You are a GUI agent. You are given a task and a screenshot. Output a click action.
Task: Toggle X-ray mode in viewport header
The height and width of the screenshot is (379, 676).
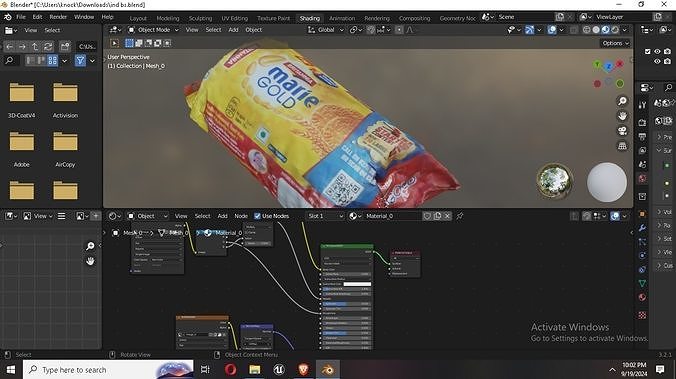573,30
